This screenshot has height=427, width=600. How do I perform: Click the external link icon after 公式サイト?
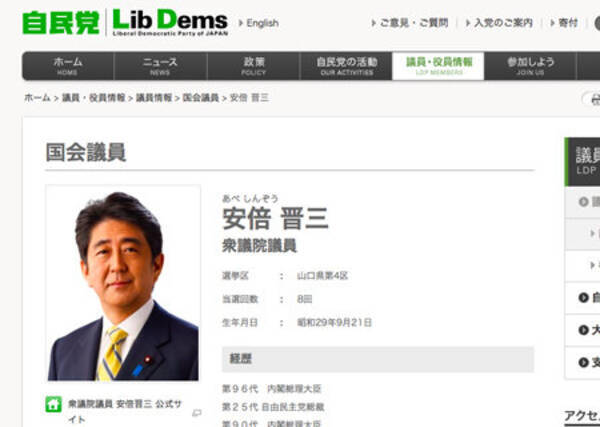197,412
